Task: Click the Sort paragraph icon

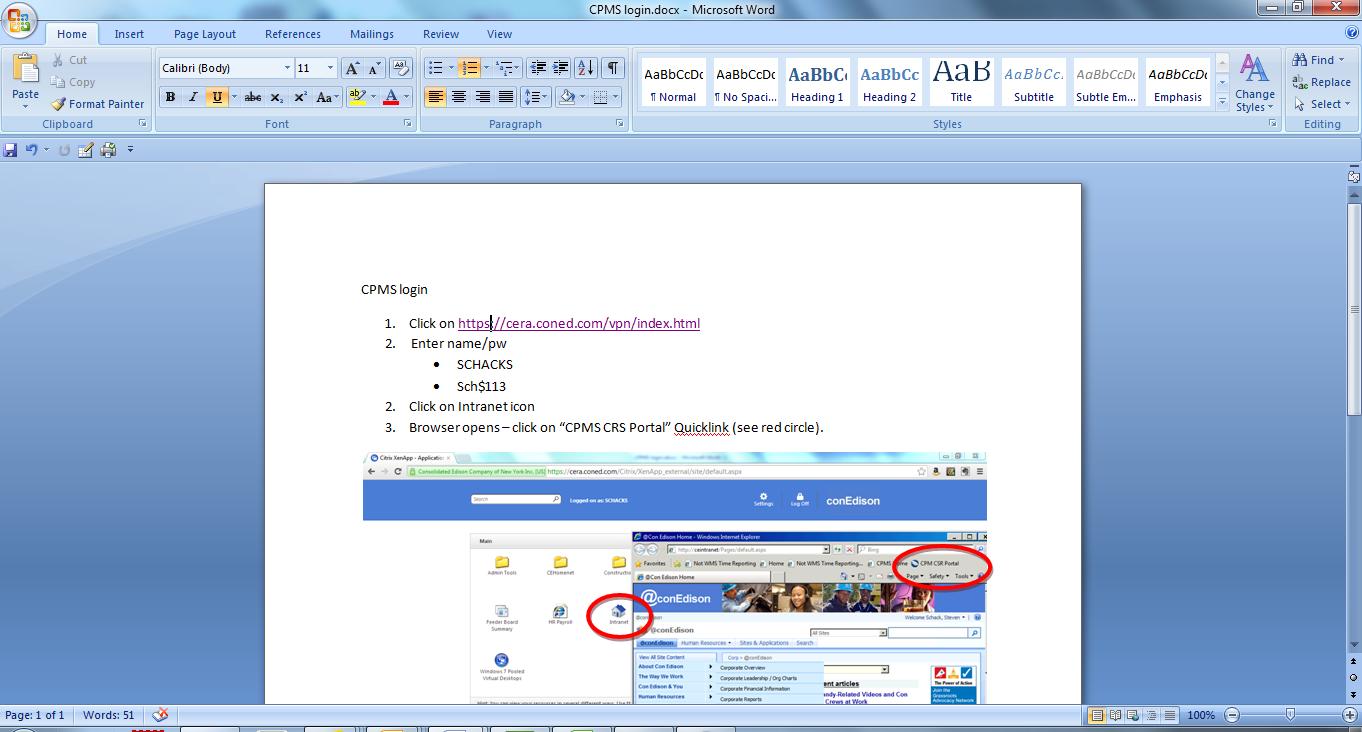Action: [x=586, y=68]
